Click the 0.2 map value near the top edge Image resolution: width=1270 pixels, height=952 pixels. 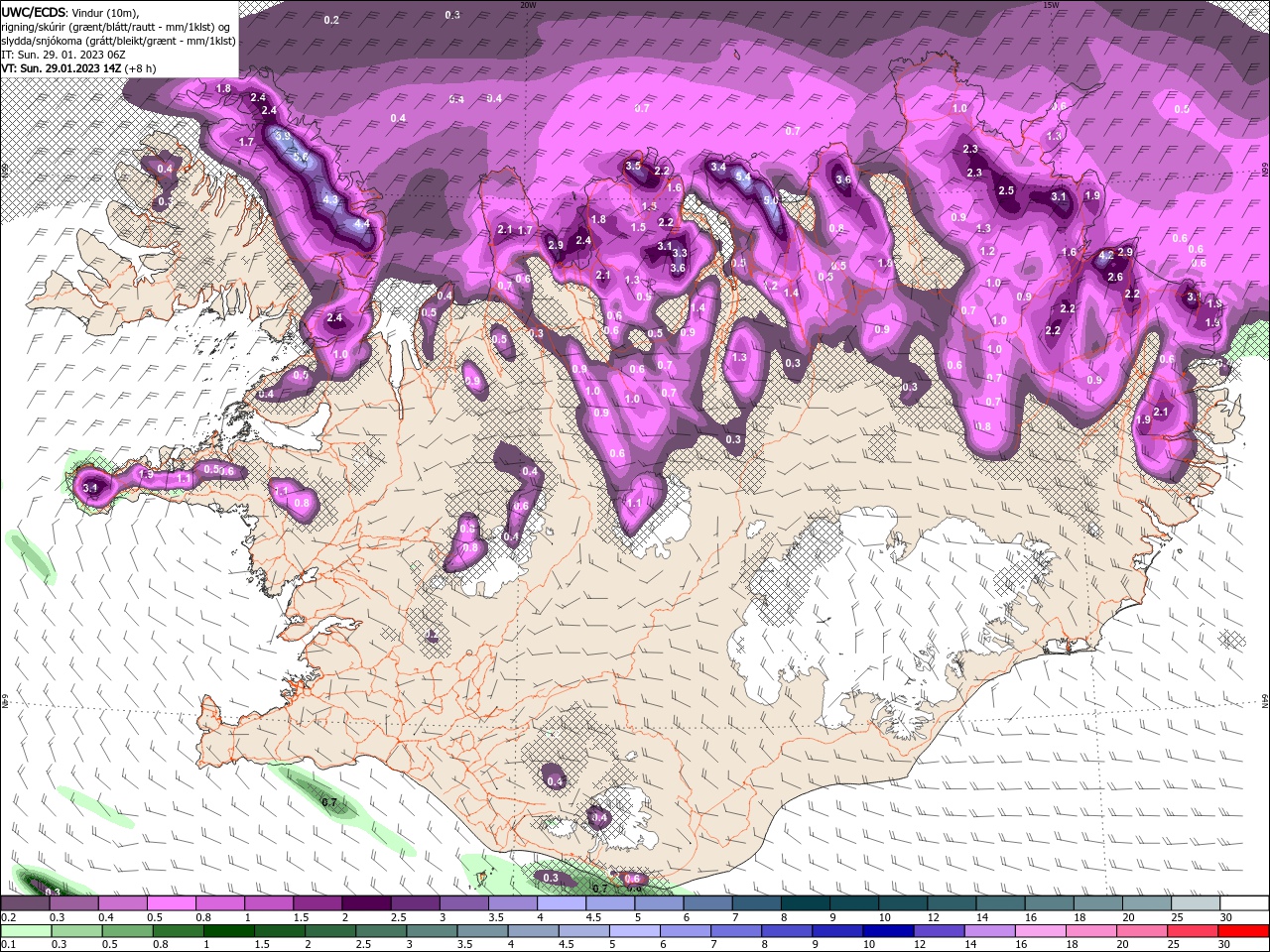click(x=331, y=20)
